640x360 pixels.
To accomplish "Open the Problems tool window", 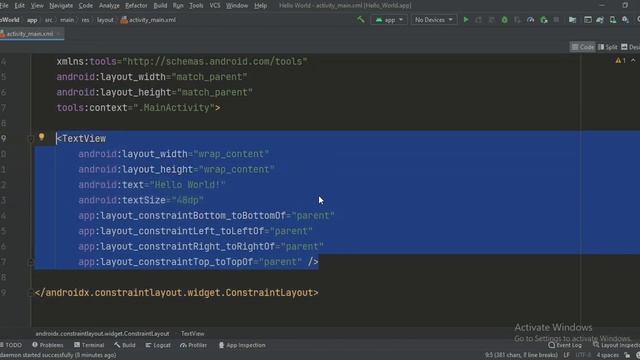I will coord(48,345).
